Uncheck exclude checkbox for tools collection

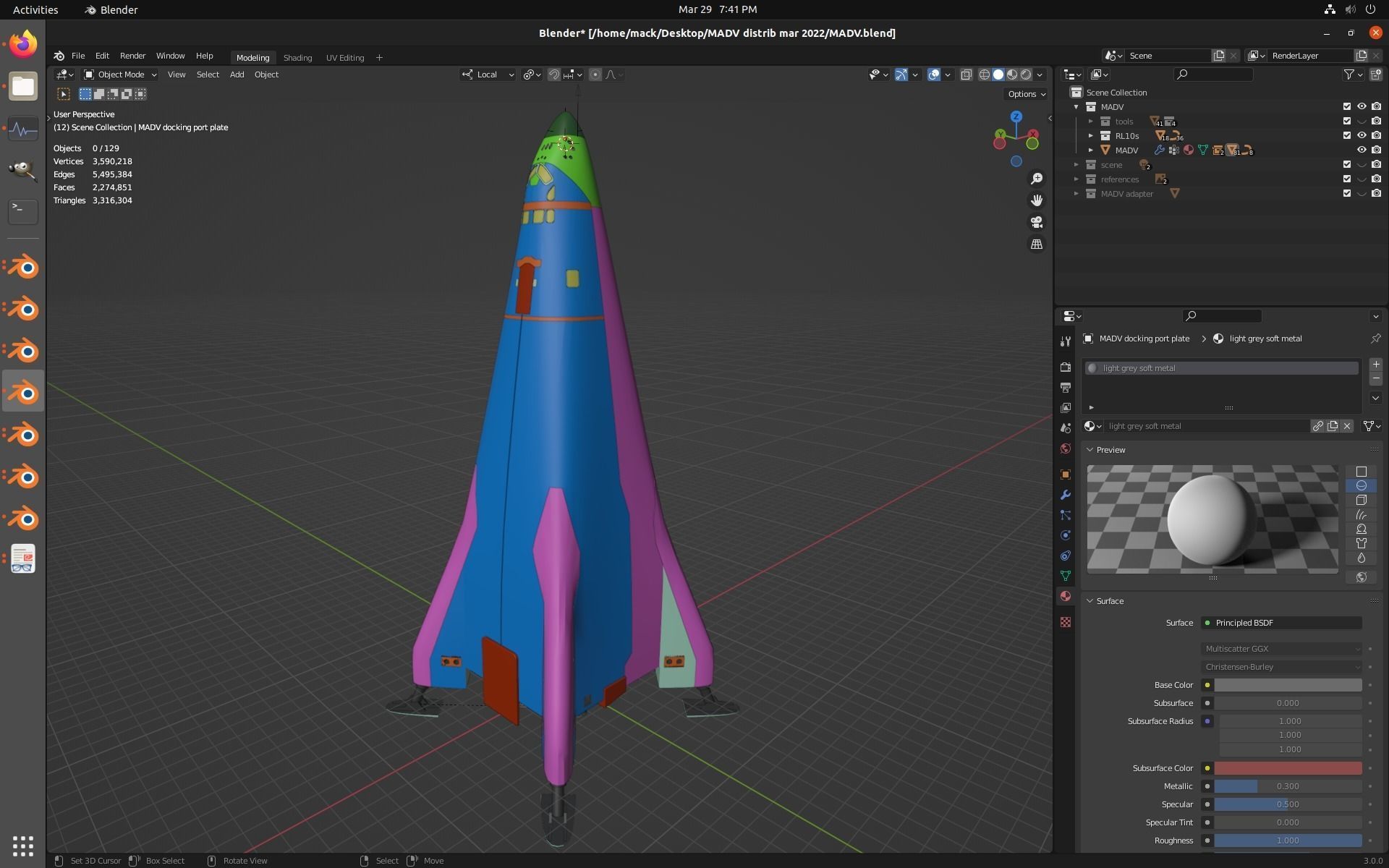click(1346, 122)
